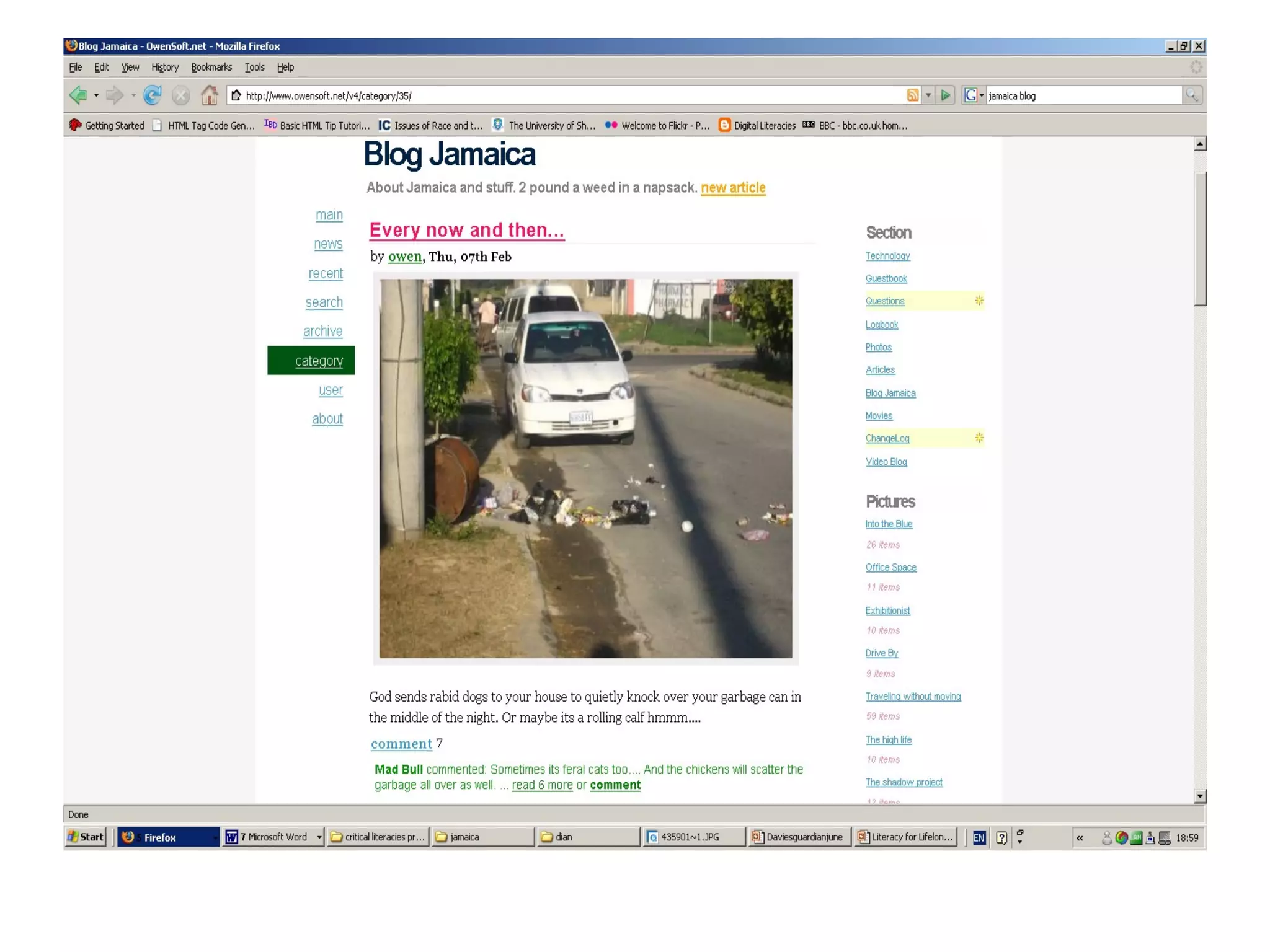This screenshot has height=952, width=1270.
Task: Click the Stop loading icon
Action: 181,95
